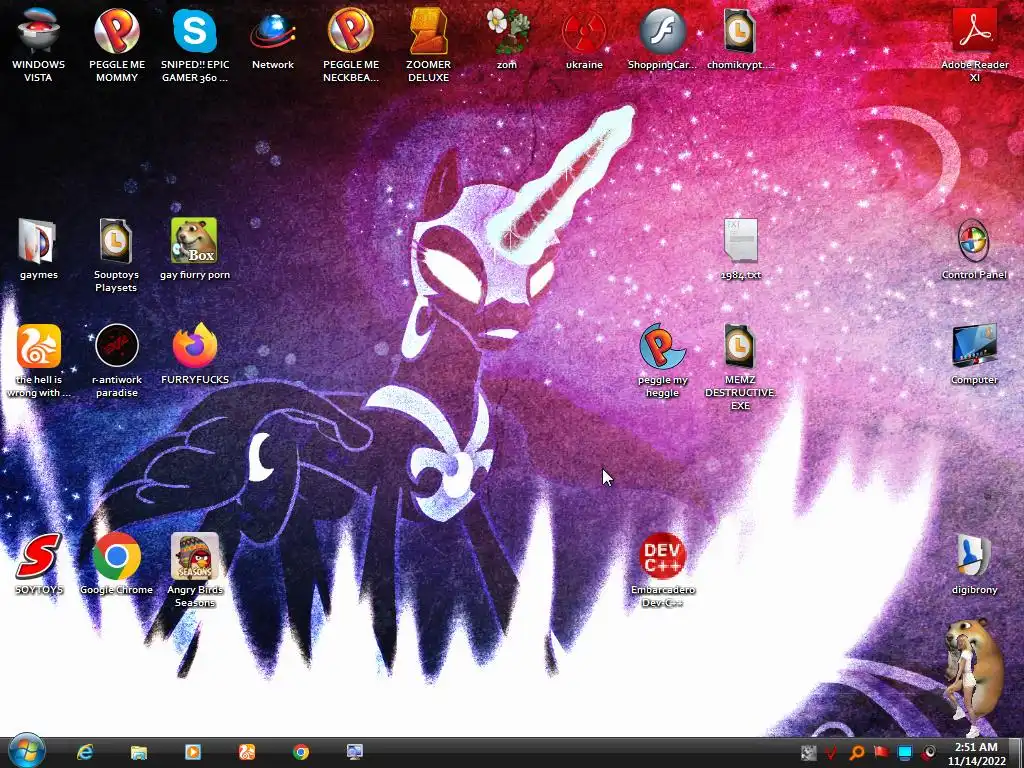Open the Control Panel desktop icon
1024x768 pixels.
coord(974,241)
